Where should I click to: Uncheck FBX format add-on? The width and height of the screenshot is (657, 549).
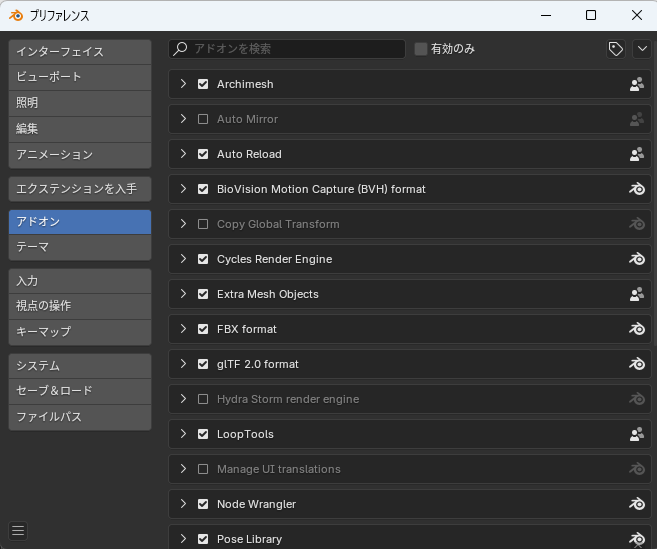coord(203,329)
